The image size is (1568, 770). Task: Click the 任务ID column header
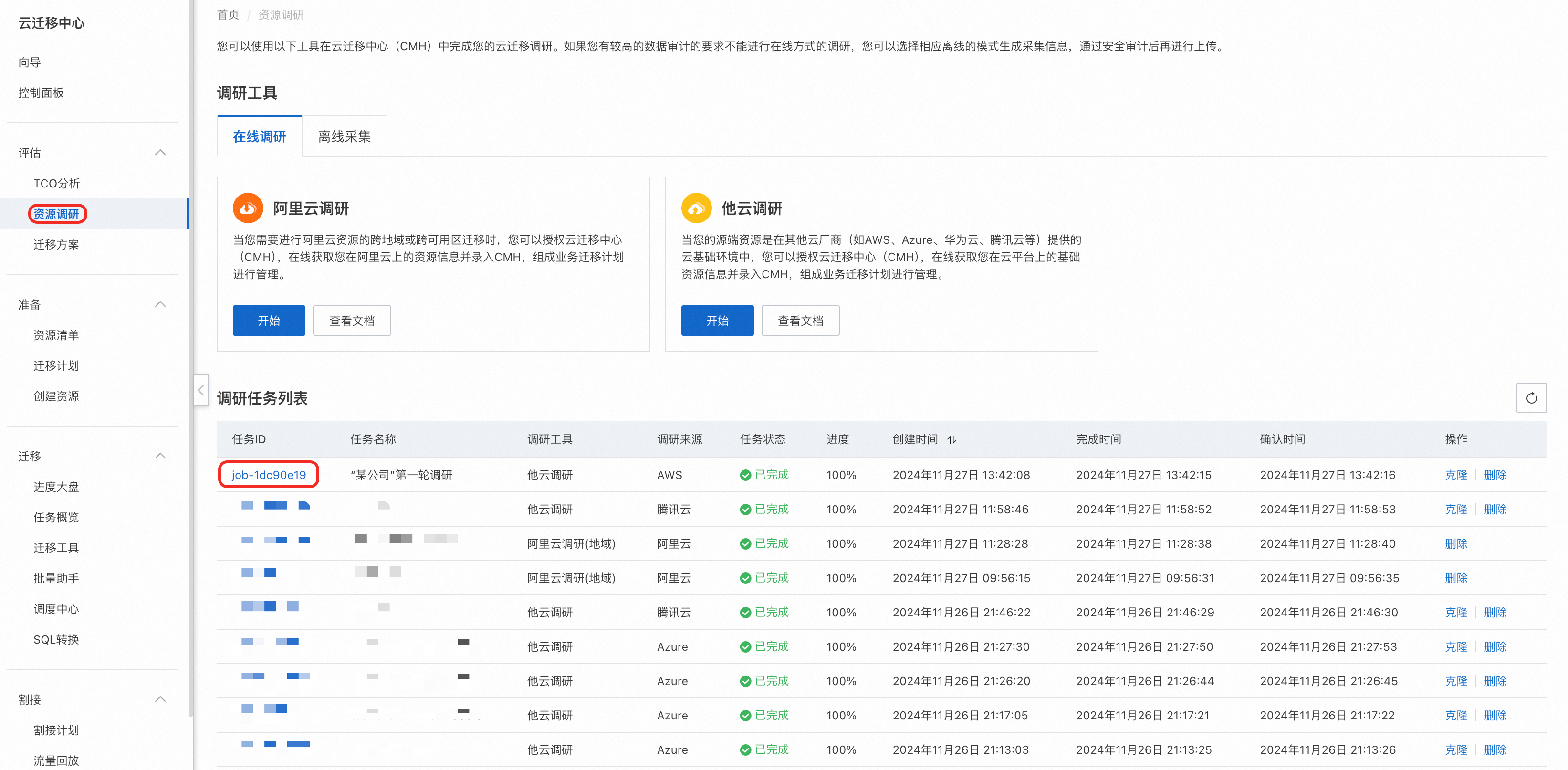[x=248, y=439]
